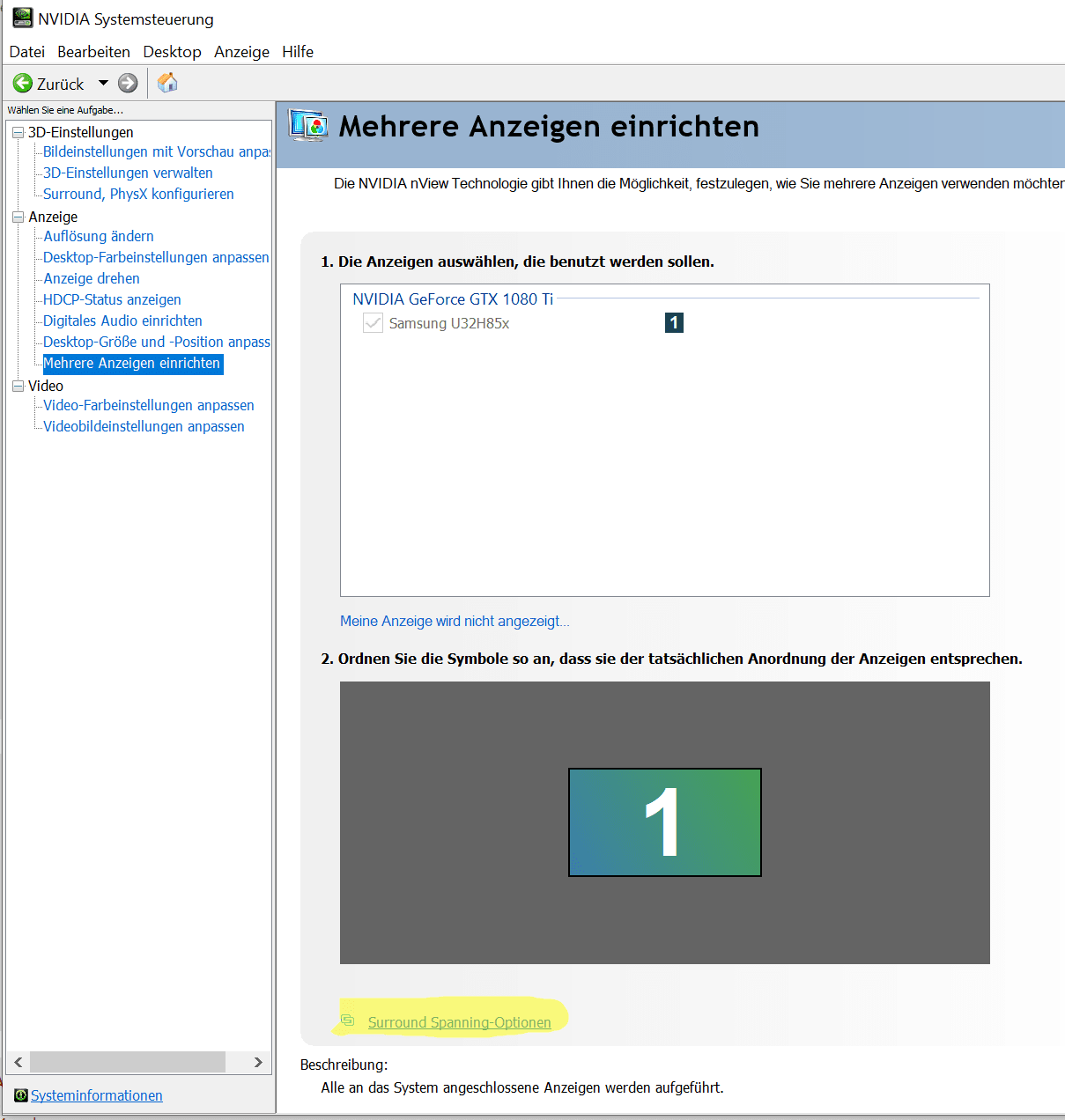The height and width of the screenshot is (1120, 1065).
Task: Select Video-Farbeinstellungen anpassen
Action: pyautogui.click(x=149, y=405)
